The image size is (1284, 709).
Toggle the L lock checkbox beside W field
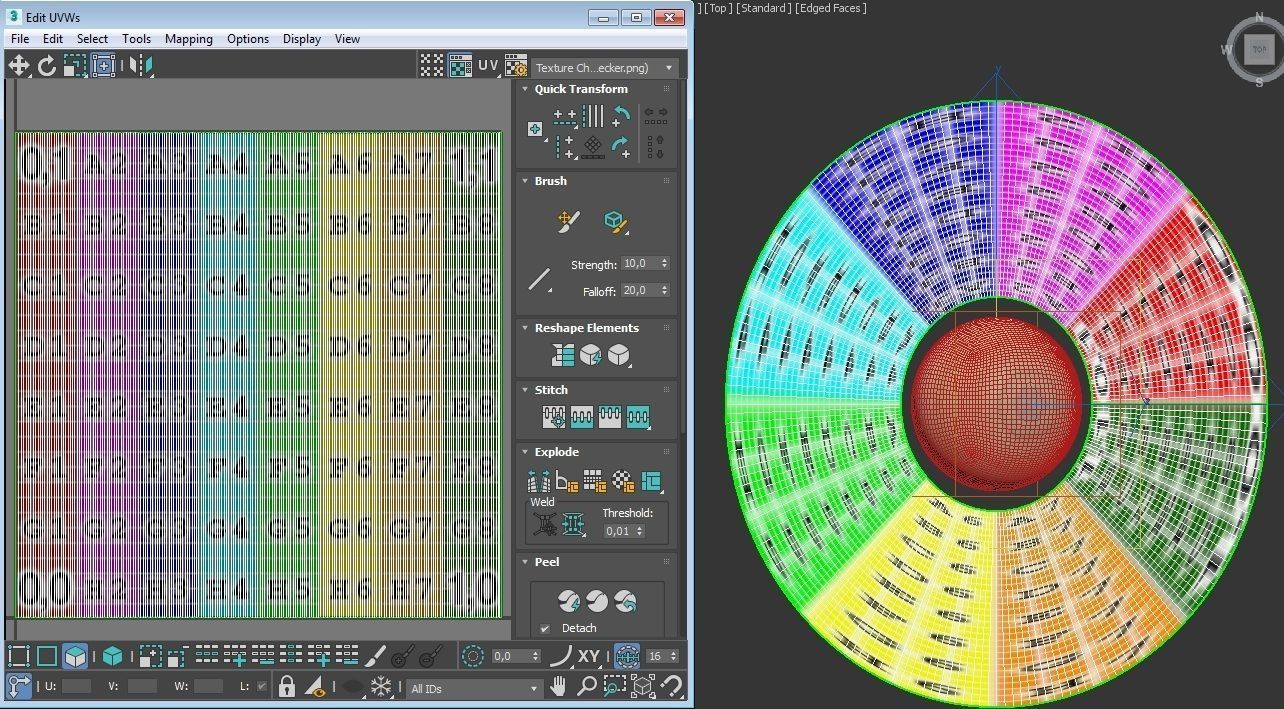[262, 686]
